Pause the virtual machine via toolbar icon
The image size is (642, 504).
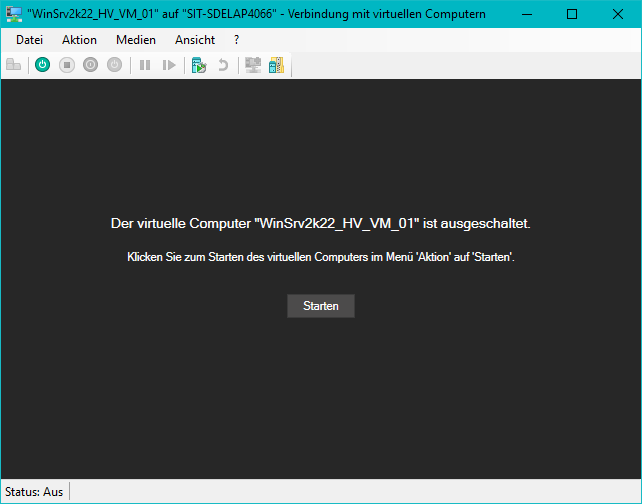[x=145, y=65]
